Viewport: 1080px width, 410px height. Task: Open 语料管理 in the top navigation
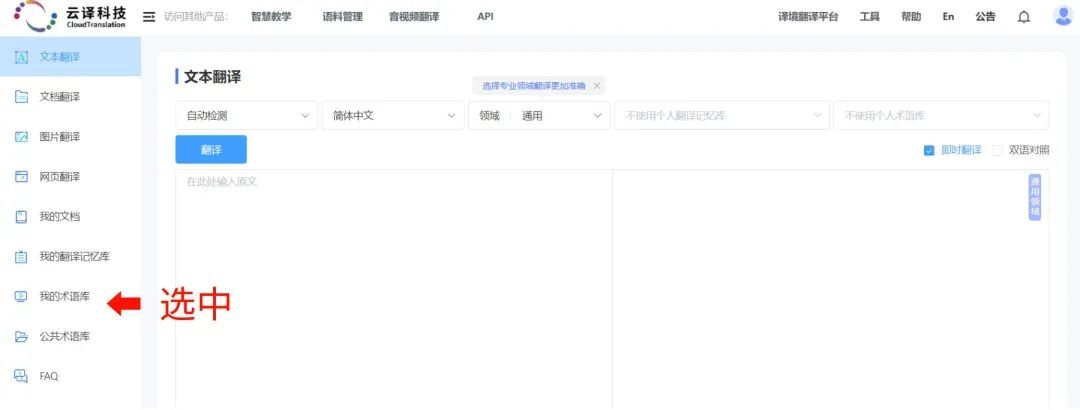[x=342, y=17]
